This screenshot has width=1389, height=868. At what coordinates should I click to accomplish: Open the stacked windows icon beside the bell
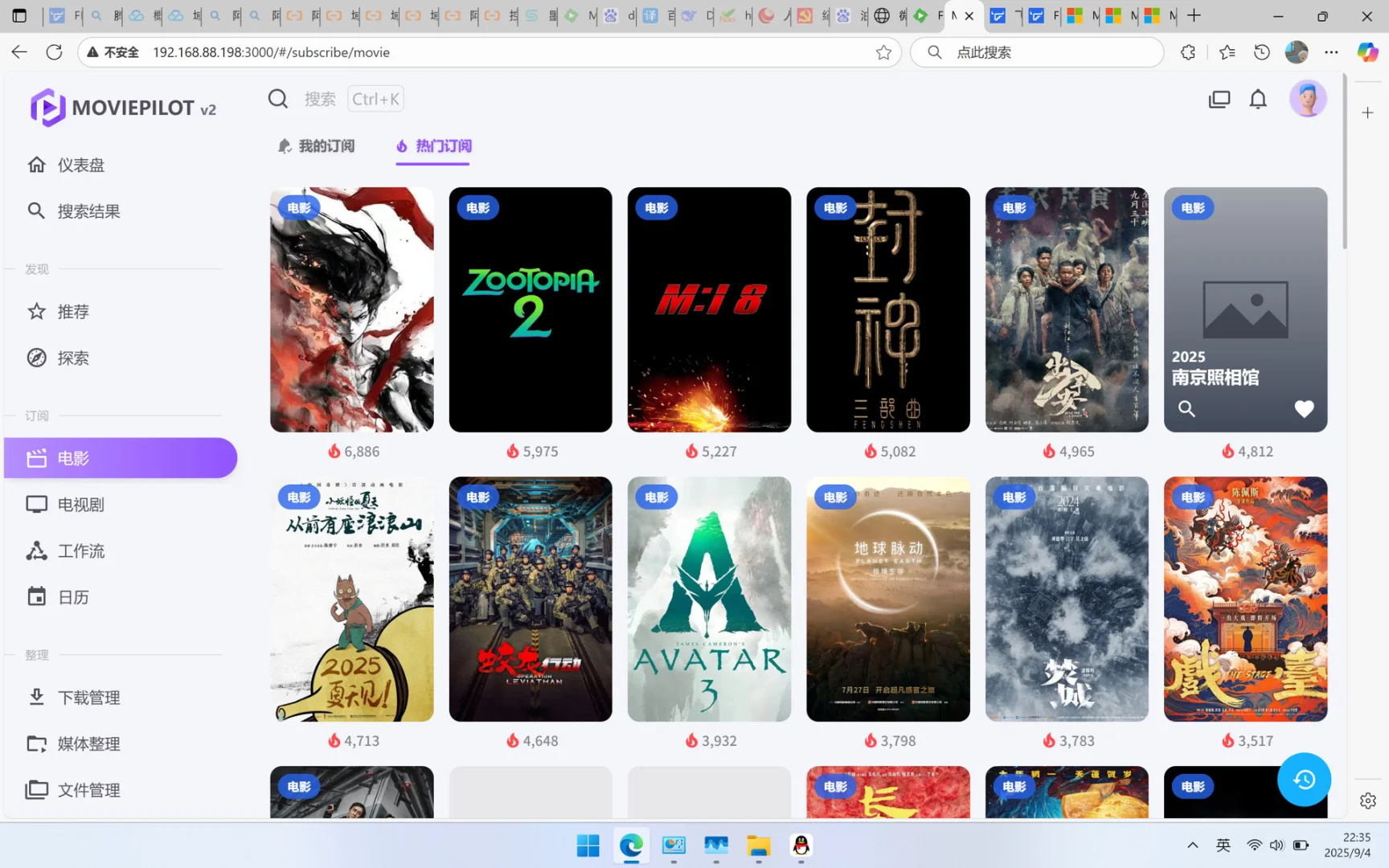(1219, 99)
